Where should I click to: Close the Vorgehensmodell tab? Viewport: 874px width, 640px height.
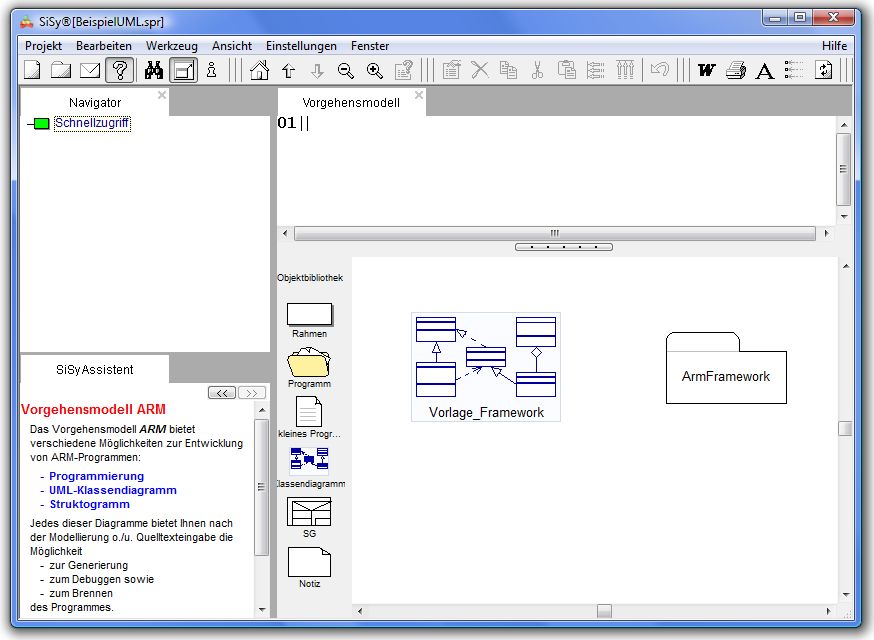pyautogui.click(x=419, y=95)
